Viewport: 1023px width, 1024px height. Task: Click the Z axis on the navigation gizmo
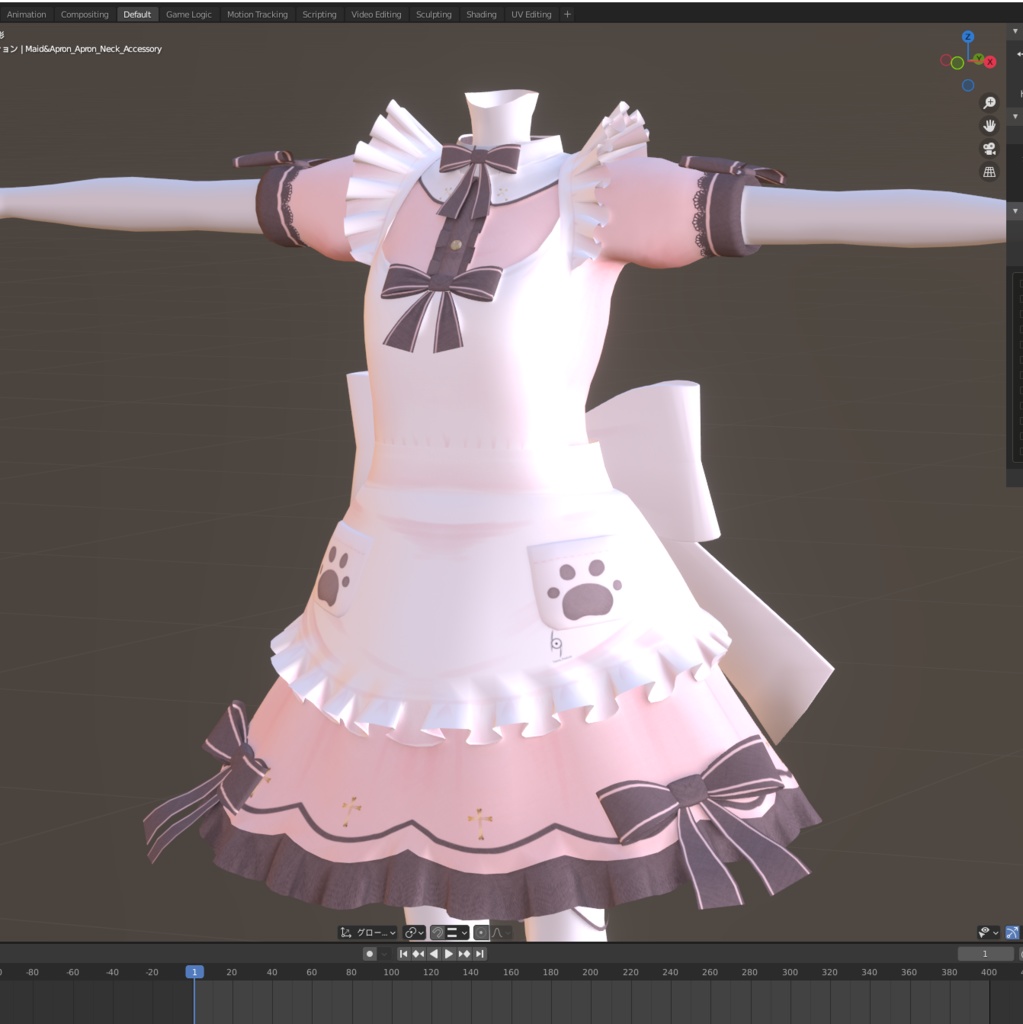pyautogui.click(x=968, y=37)
